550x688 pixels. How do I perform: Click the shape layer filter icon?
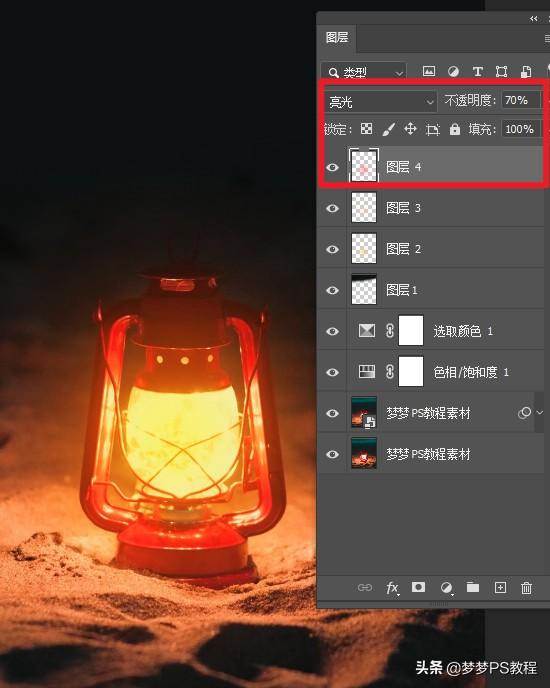pyautogui.click(x=502, y=71)
